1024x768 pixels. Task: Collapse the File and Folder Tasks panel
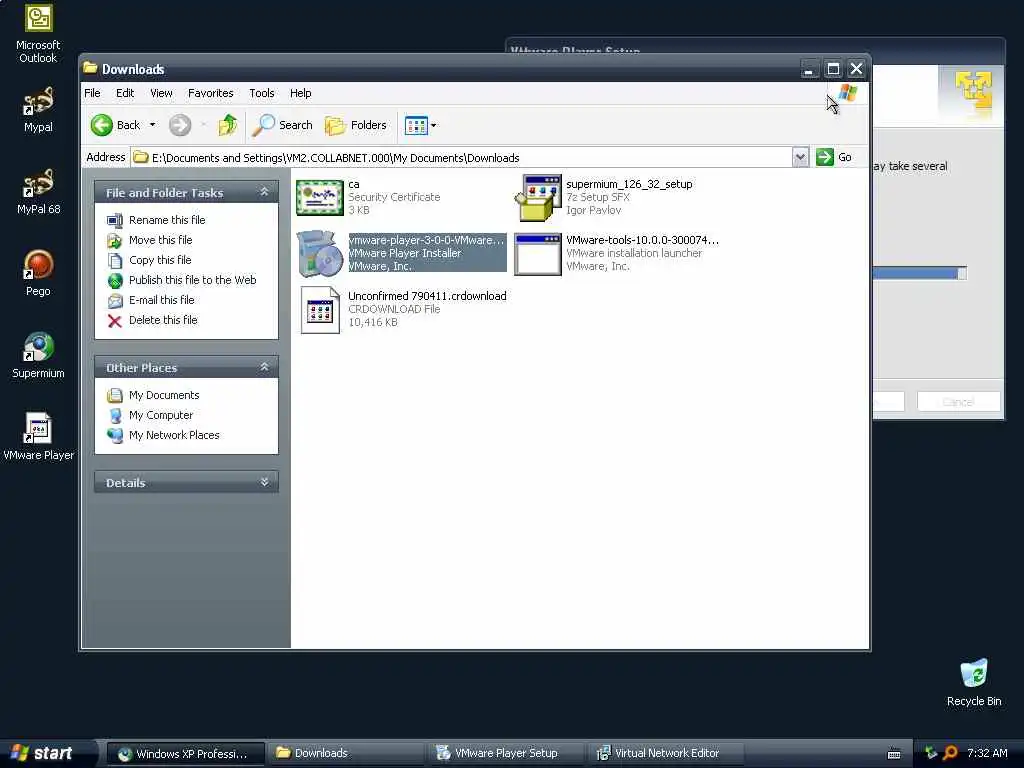tap(264, 192)
